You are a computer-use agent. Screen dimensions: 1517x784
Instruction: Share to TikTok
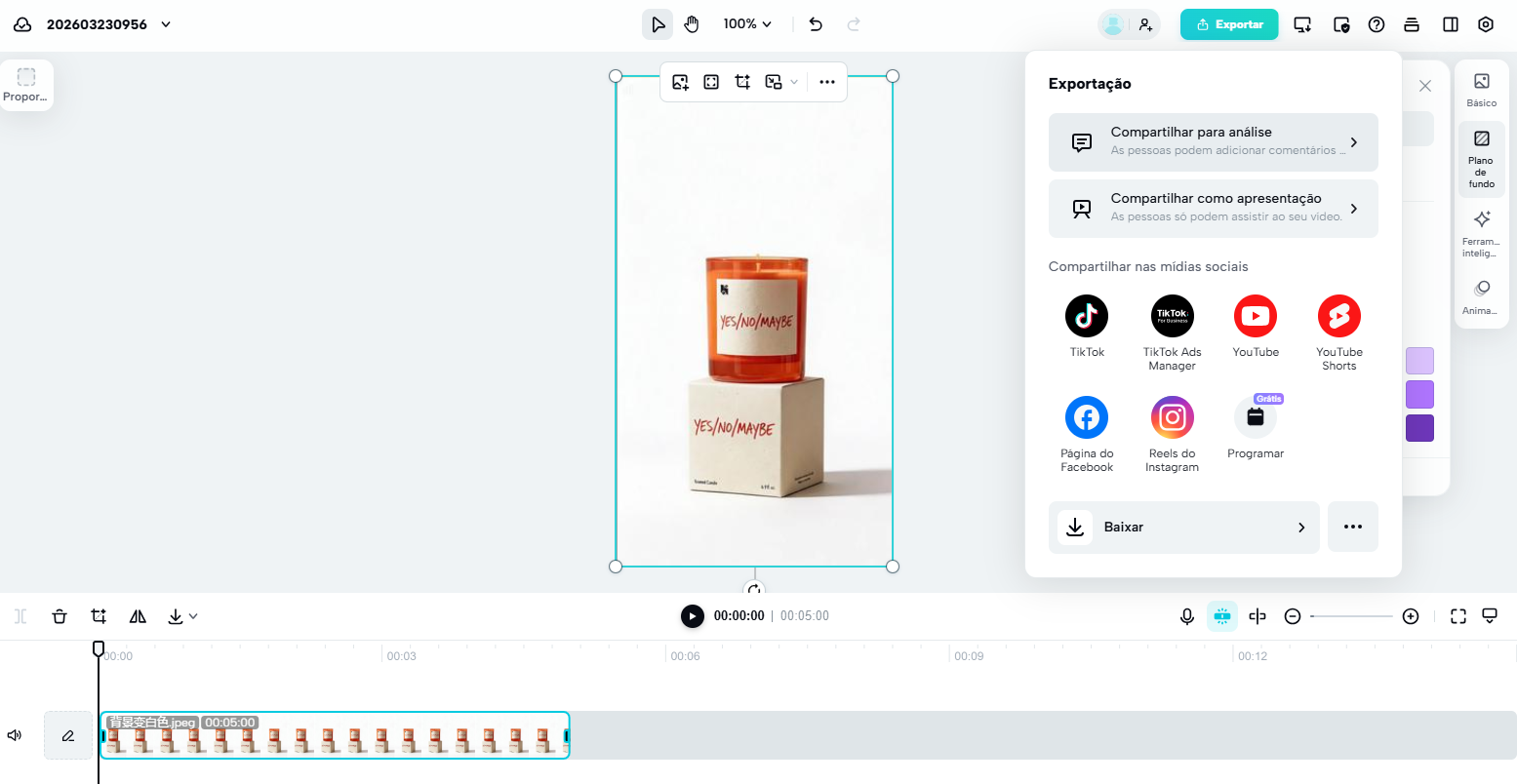pyautogui.click(x=1087, y=327)
